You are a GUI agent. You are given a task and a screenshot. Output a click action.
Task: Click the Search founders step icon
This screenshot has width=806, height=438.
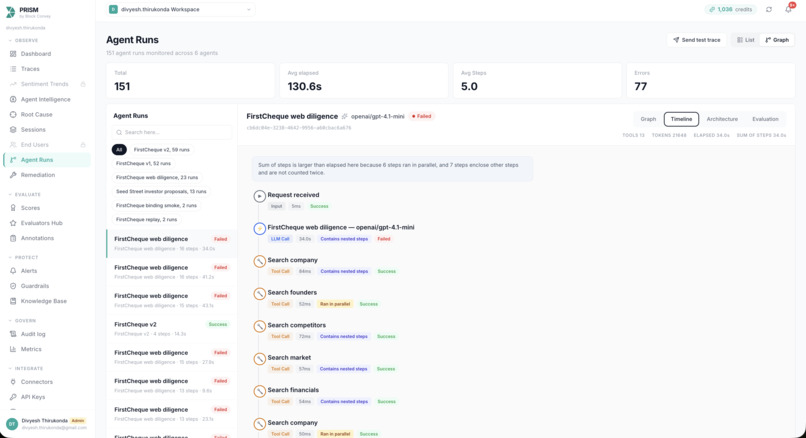pyautogui.click(x=260, y=294)
